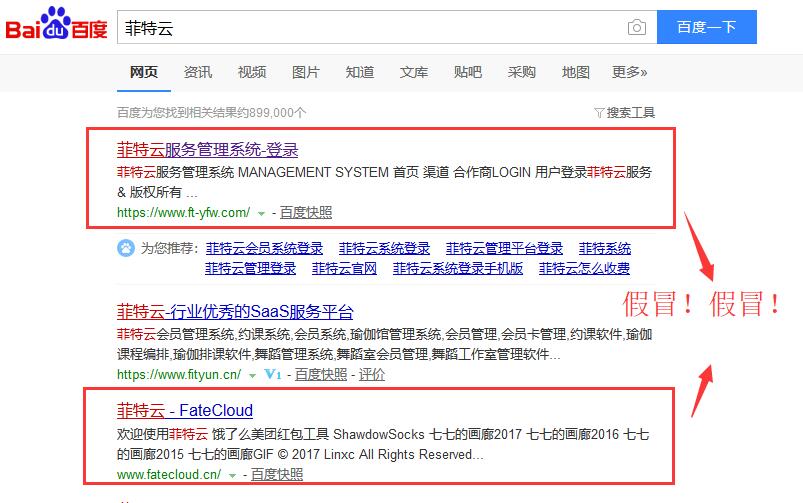Expand dropdown arrow after ft-yfw.com URL
This screenshot has width=803, height=503.
[261, 214]
